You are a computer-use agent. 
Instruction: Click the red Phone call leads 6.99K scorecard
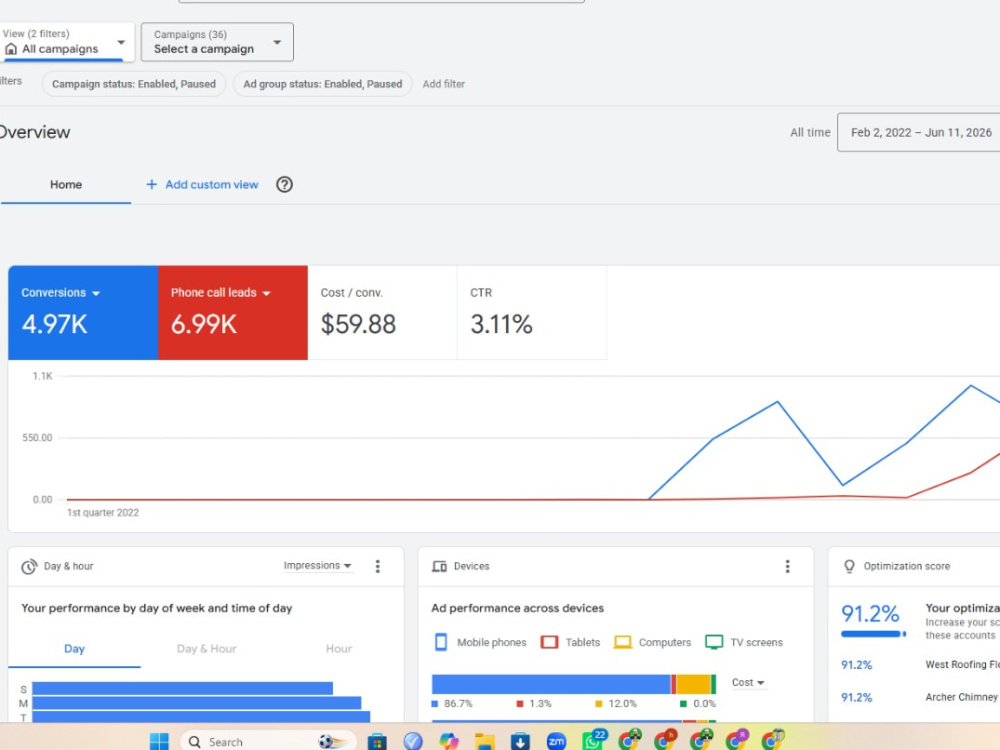pyautogui.click(x=233, y=312)
